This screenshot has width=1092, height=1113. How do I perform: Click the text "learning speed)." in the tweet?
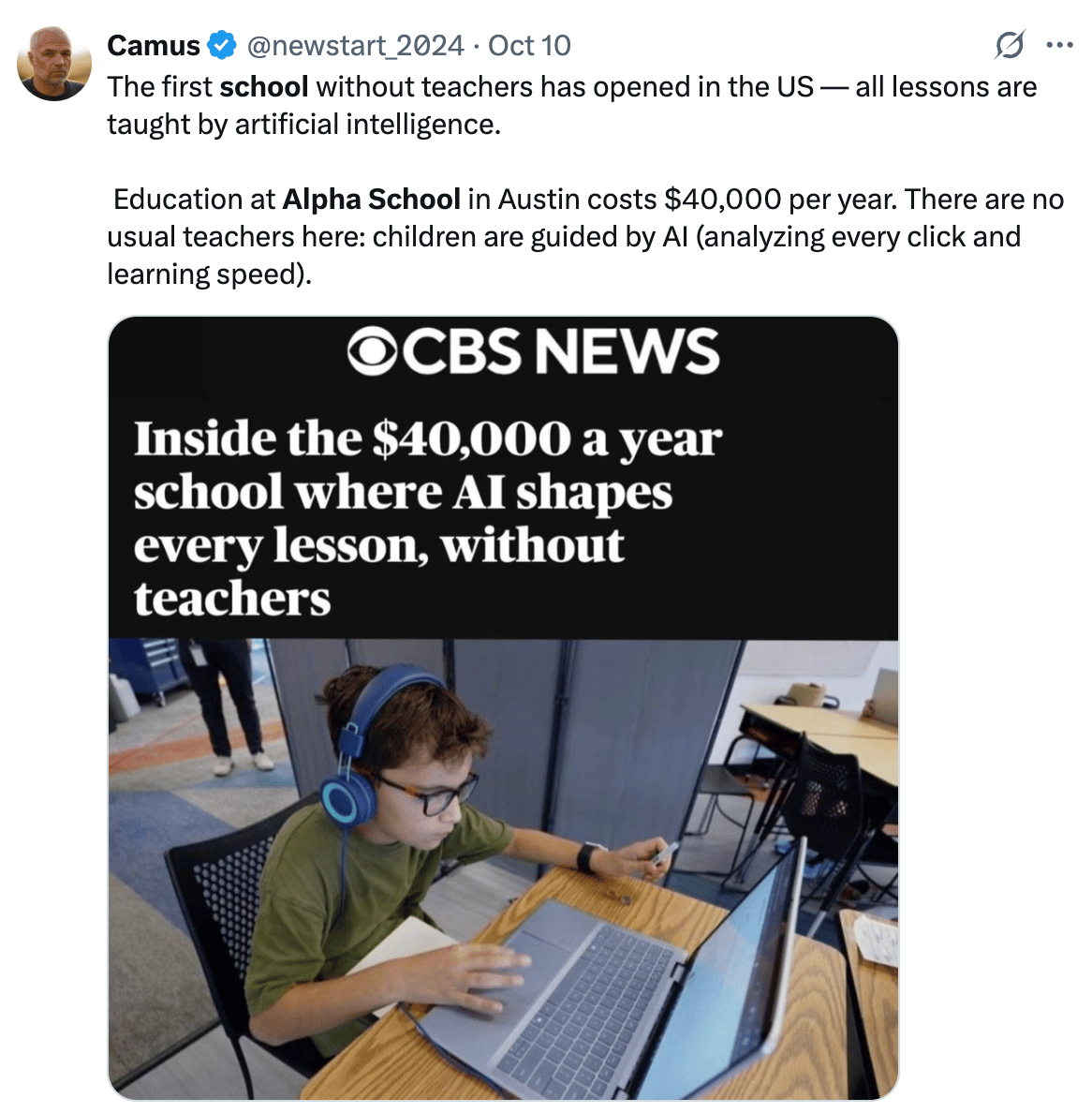(210, 275)
